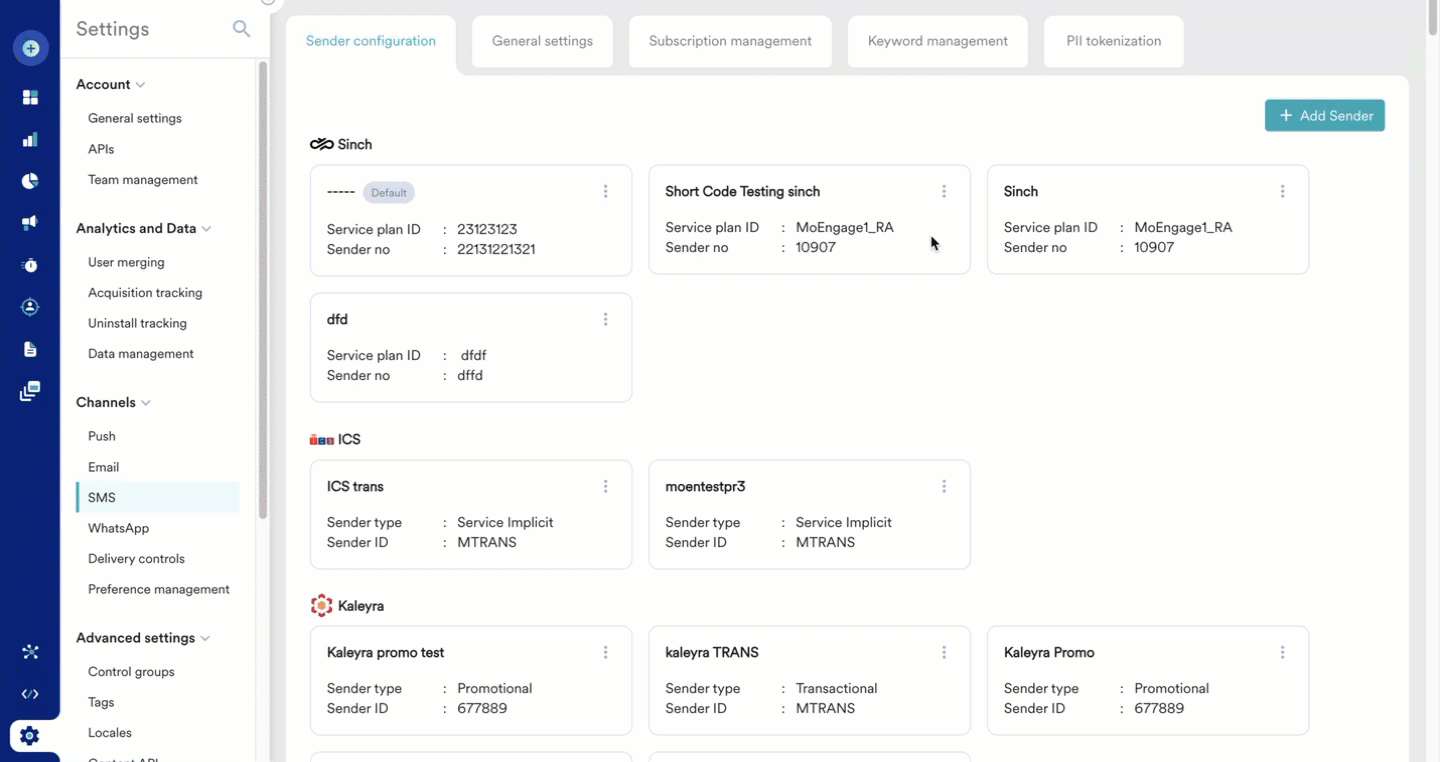Open General settings under Account

pos(135,118)
